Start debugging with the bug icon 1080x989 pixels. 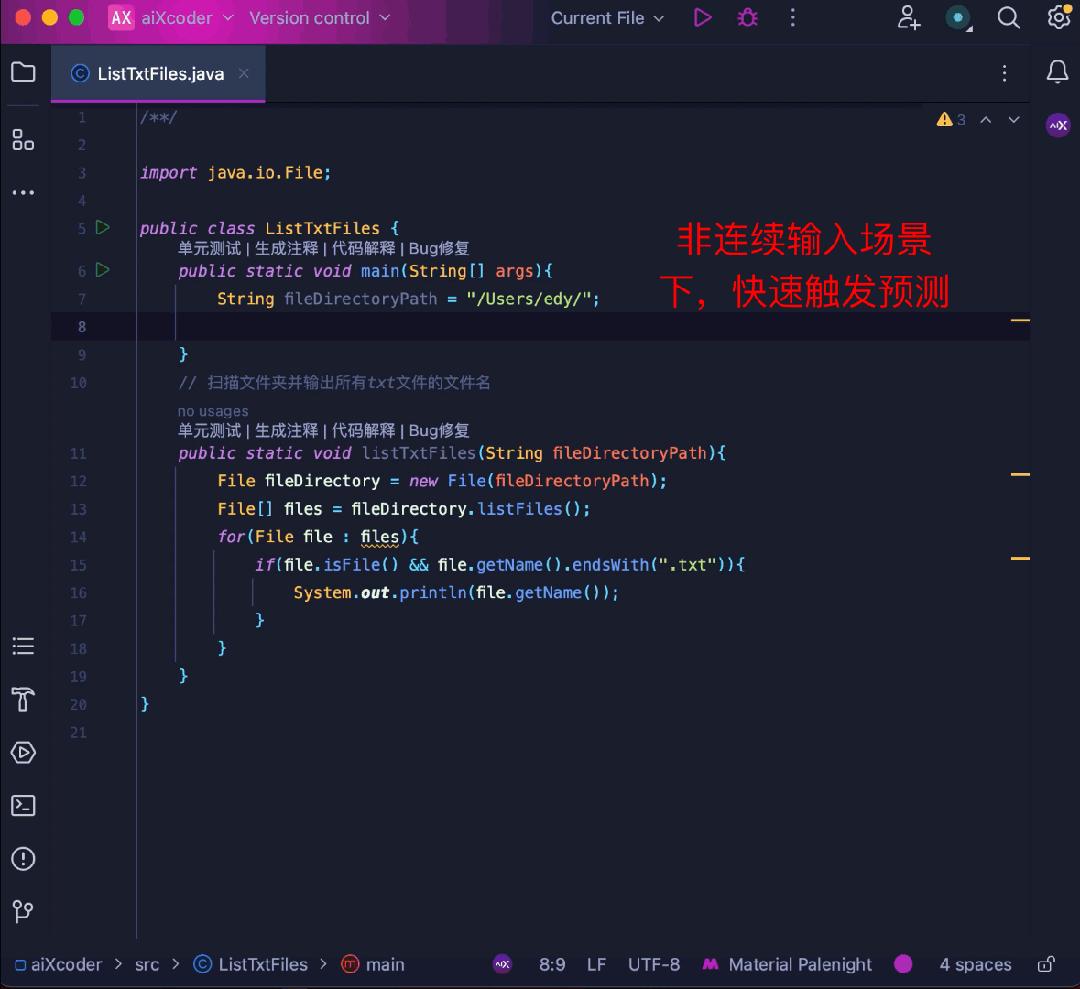point(747,17)
